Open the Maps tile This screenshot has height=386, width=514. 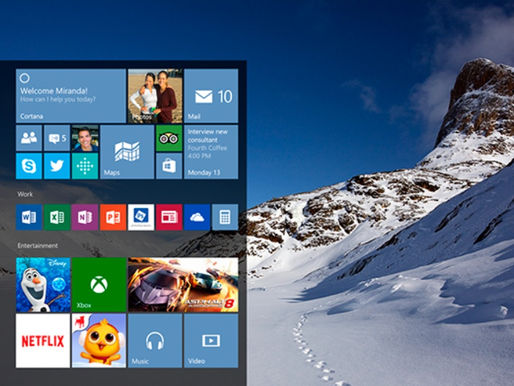click(x=127, y=152)
